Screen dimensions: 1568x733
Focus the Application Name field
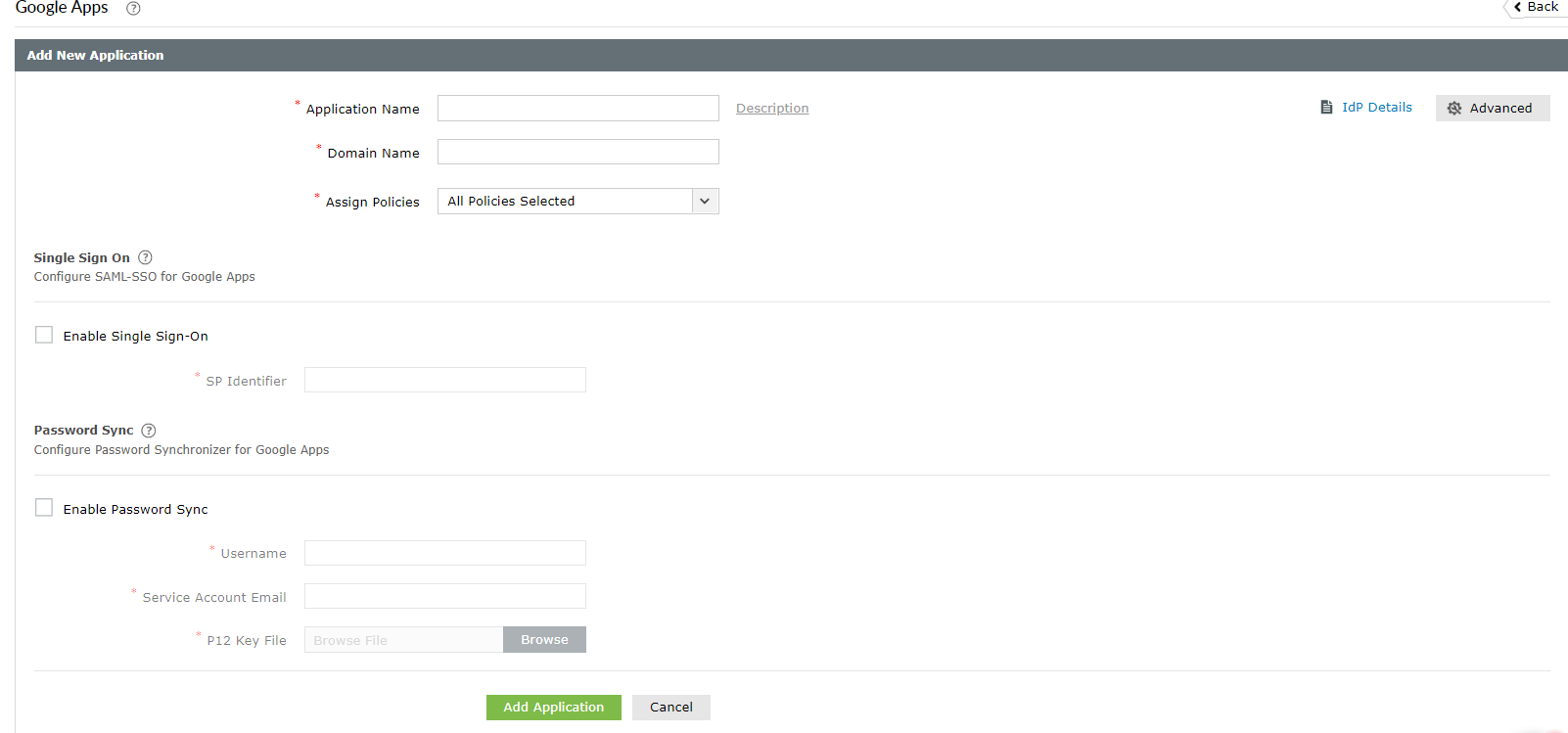577,108
